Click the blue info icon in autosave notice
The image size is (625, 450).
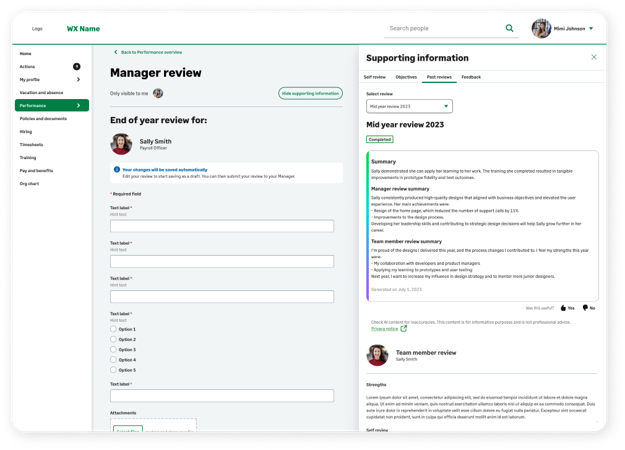[x=117, y=169]
